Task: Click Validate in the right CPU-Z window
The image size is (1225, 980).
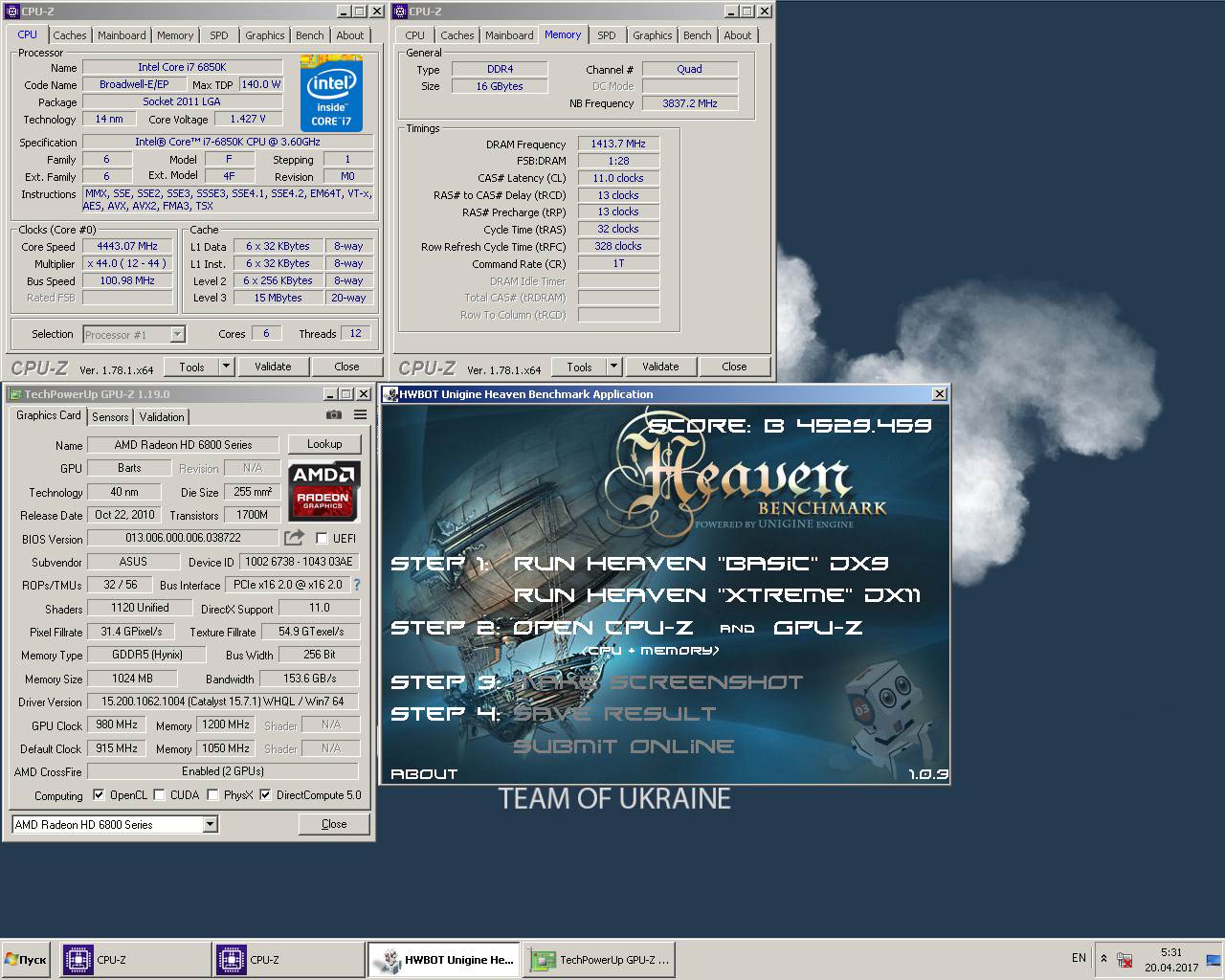Action: (660, 367)
